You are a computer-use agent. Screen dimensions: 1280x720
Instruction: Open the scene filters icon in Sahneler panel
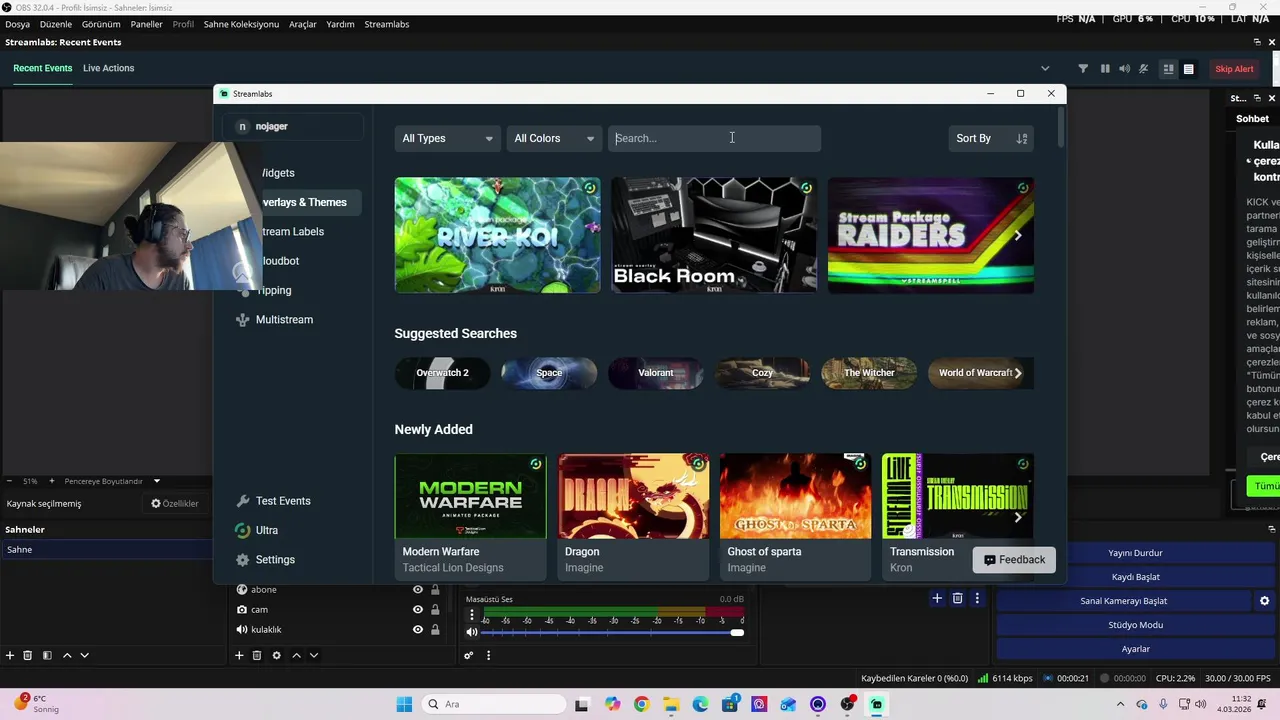point(47,655)
